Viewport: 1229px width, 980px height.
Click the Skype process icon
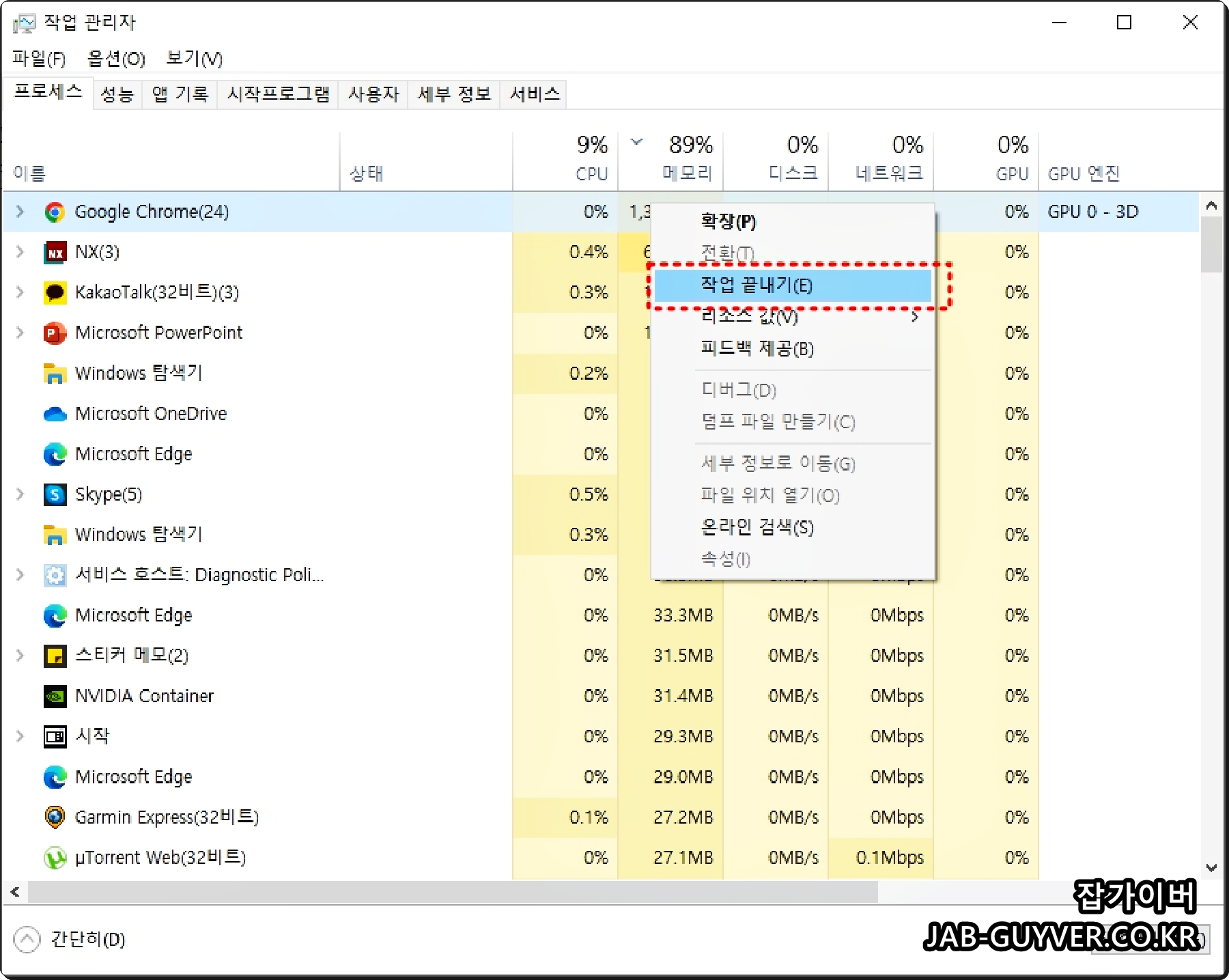[x=55, y=494]
